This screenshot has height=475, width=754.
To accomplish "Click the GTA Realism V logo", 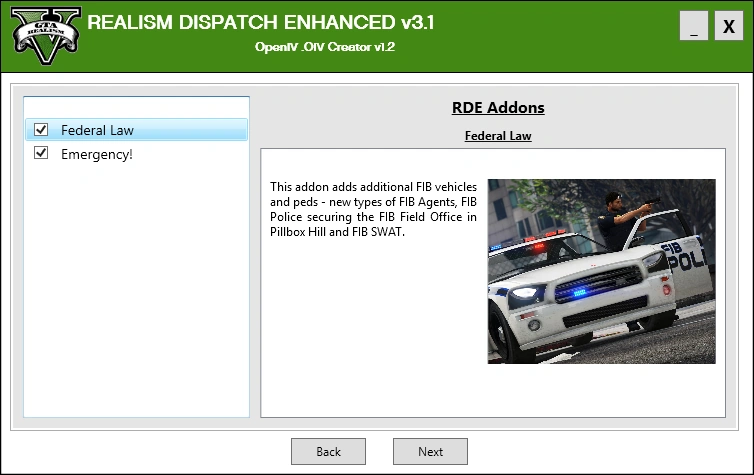I will tap(46, 36).
